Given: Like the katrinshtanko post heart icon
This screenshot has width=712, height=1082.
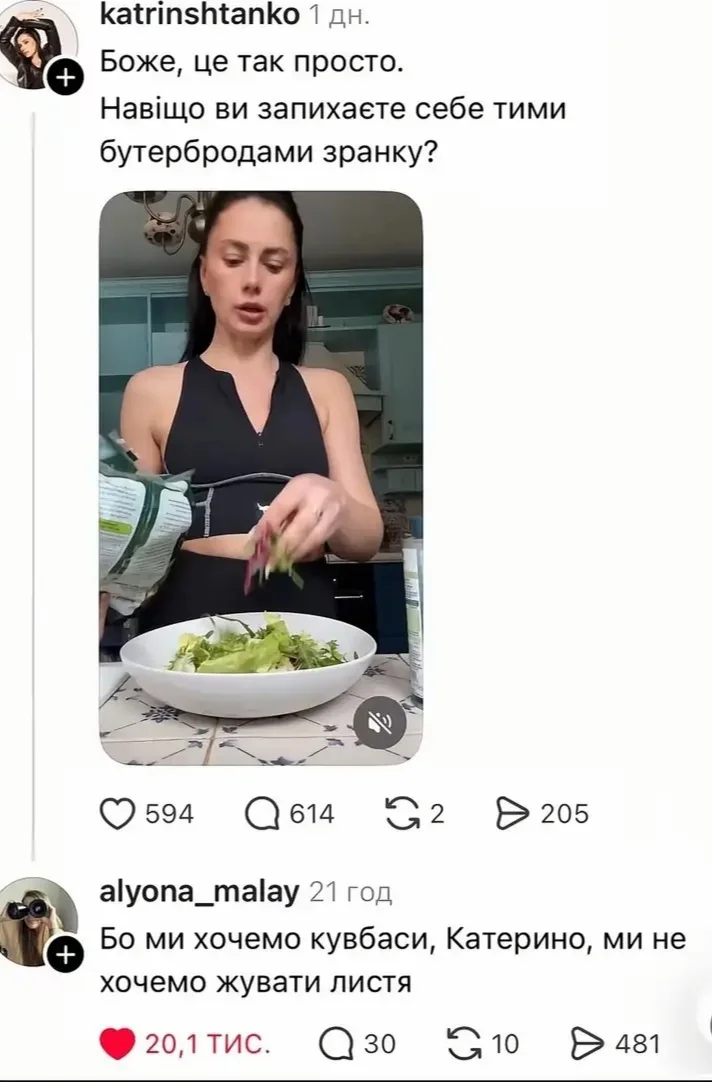Looking at the screenshot, I should point(117,814).
